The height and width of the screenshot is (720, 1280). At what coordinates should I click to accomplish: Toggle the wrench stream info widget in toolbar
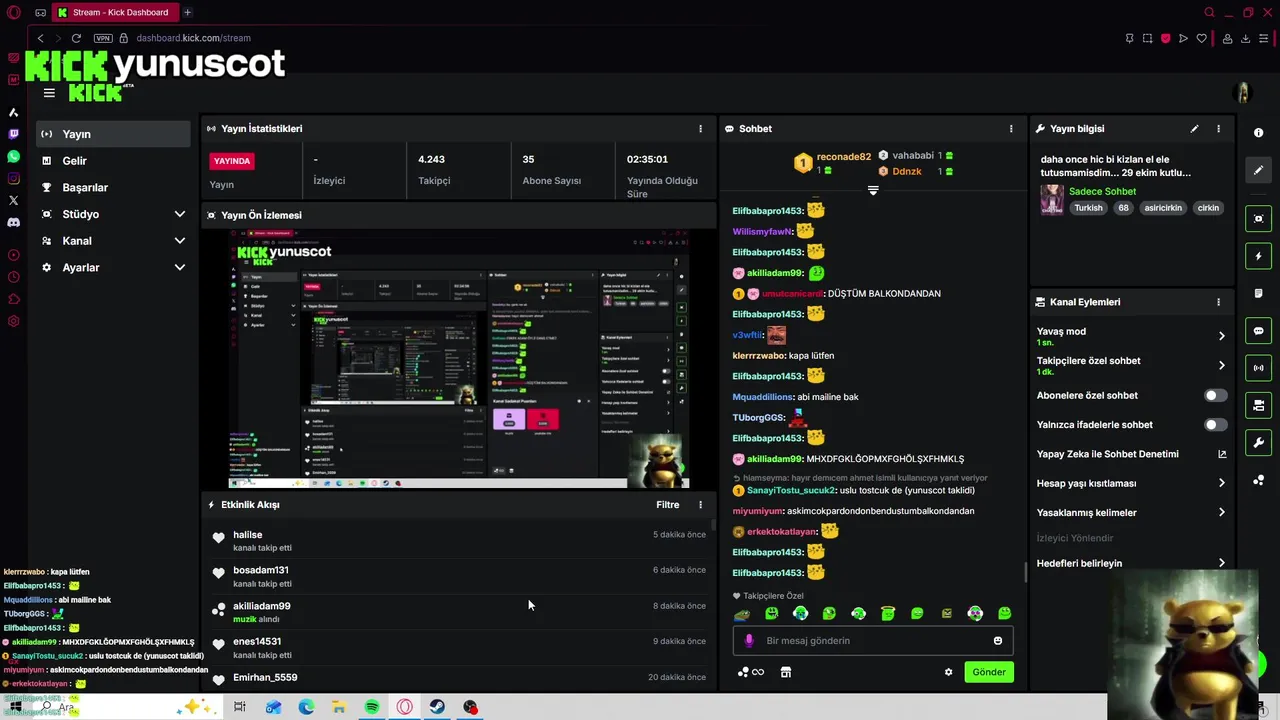[x=1258, y=442]
